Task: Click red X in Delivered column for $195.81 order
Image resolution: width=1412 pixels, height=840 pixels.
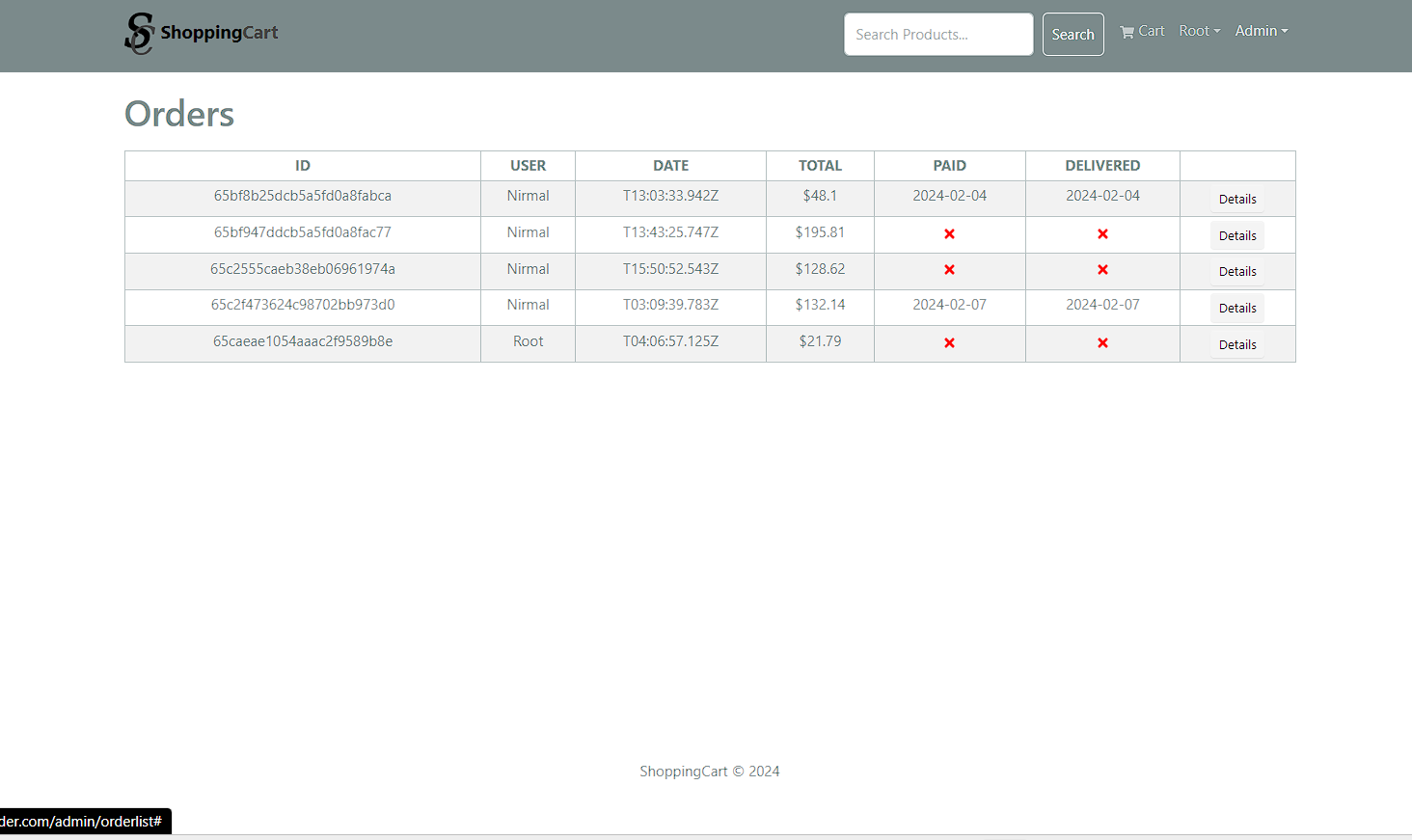Action: [1102, 234]
